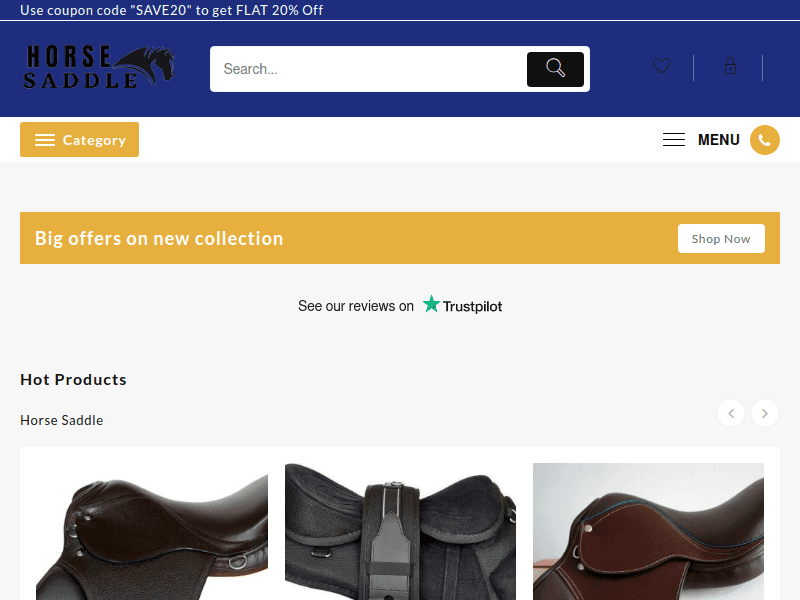This screenshot has width=800, height=600.
Task: View the black saddle pad product image
Action: pyautogui.click(x=400, y=532)
